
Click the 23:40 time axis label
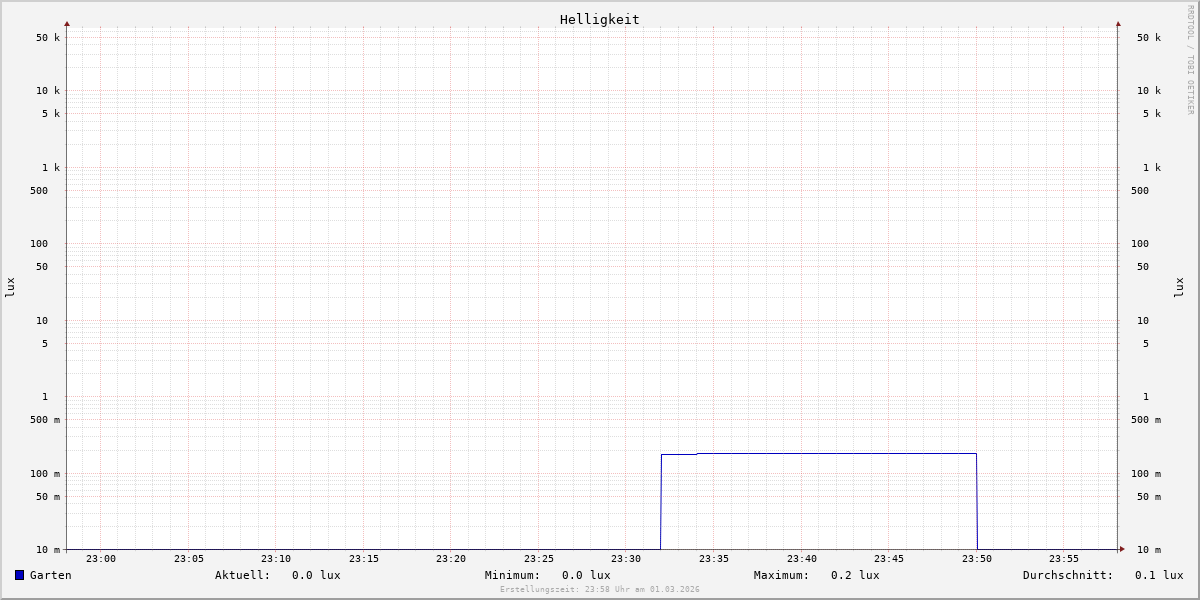click(802, 559)
